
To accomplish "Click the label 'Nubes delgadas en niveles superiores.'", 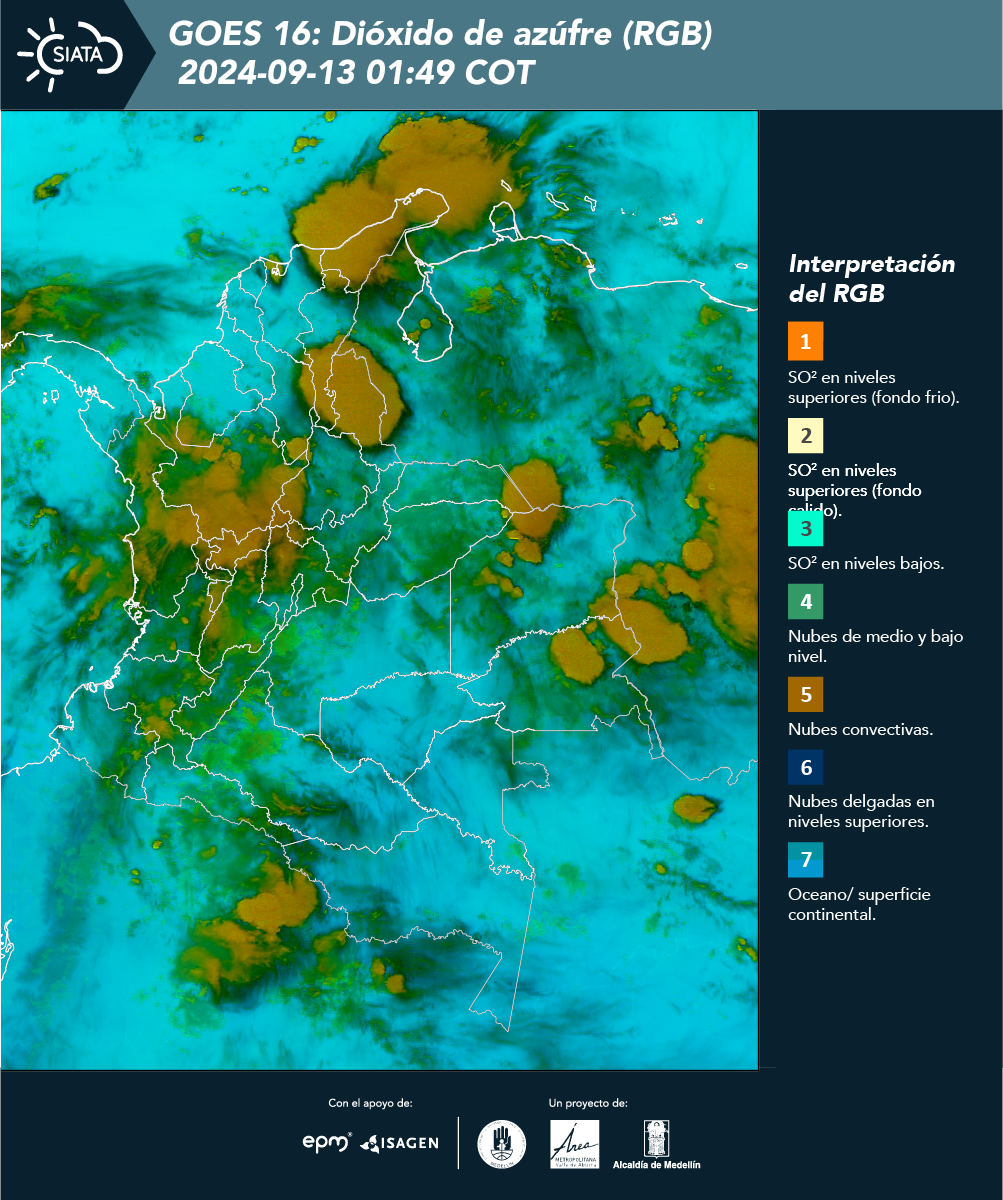I will coord(861,812).
